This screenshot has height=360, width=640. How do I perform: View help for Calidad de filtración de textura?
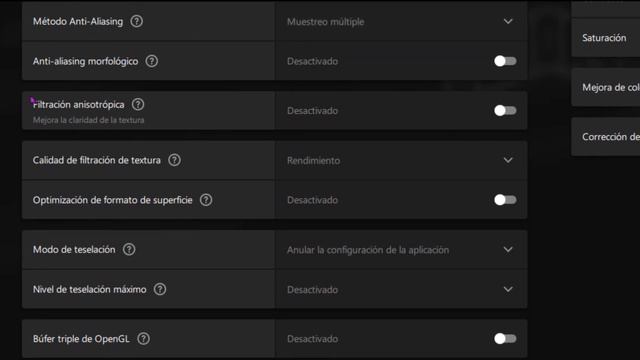pos(174,160)
